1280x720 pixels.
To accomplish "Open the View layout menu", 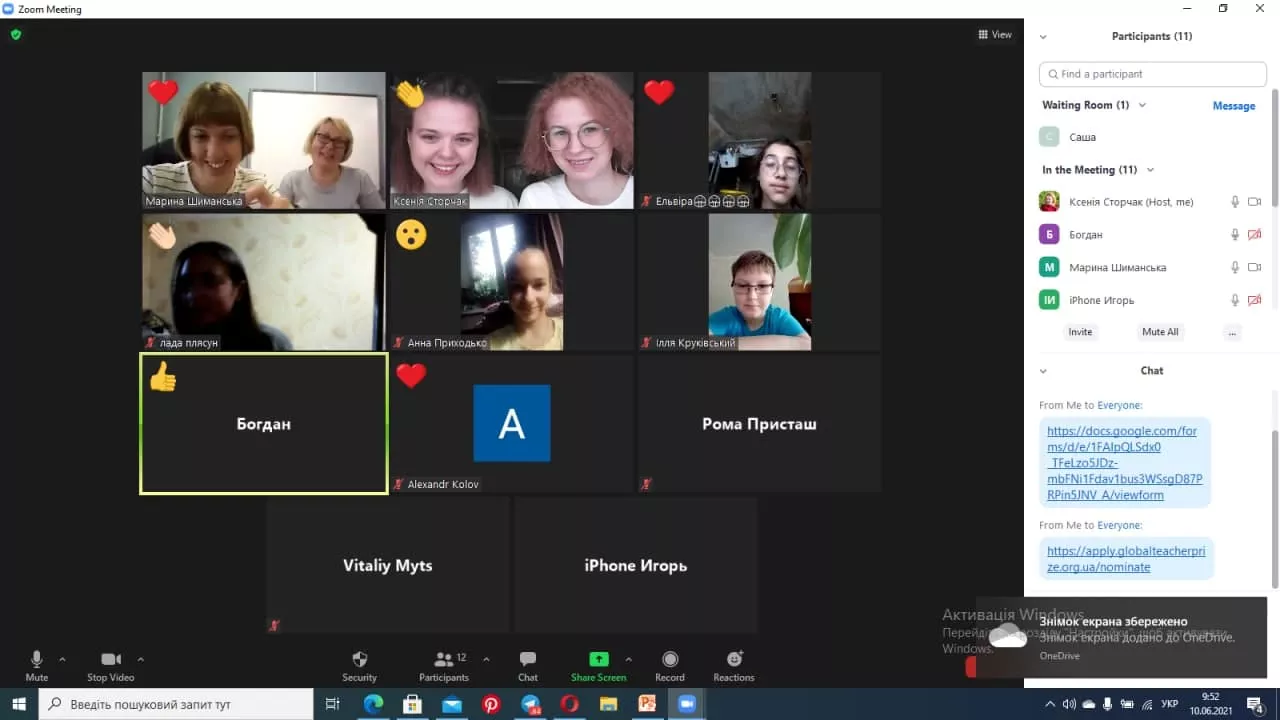I will [x=995, y=35].
